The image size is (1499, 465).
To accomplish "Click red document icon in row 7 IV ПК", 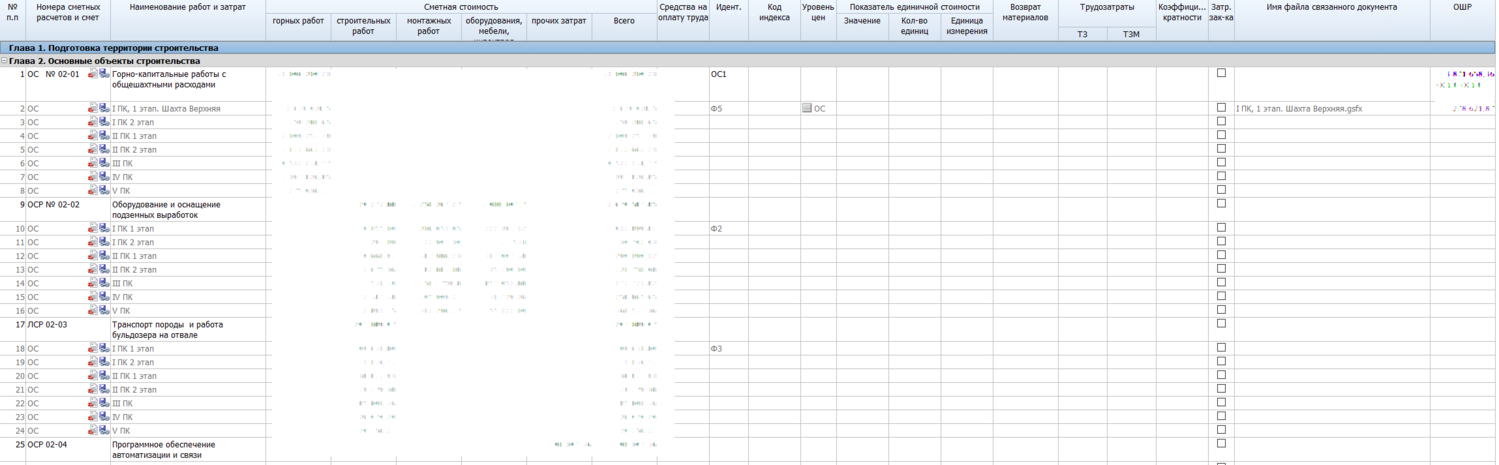I will coord(93,176).
